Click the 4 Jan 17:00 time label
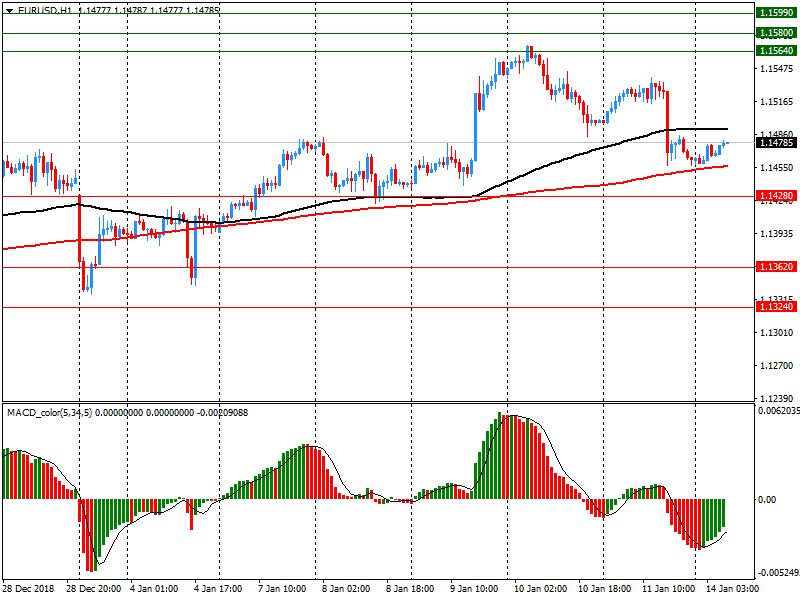The width and height of the screenshot is (800, 600). 218,589
